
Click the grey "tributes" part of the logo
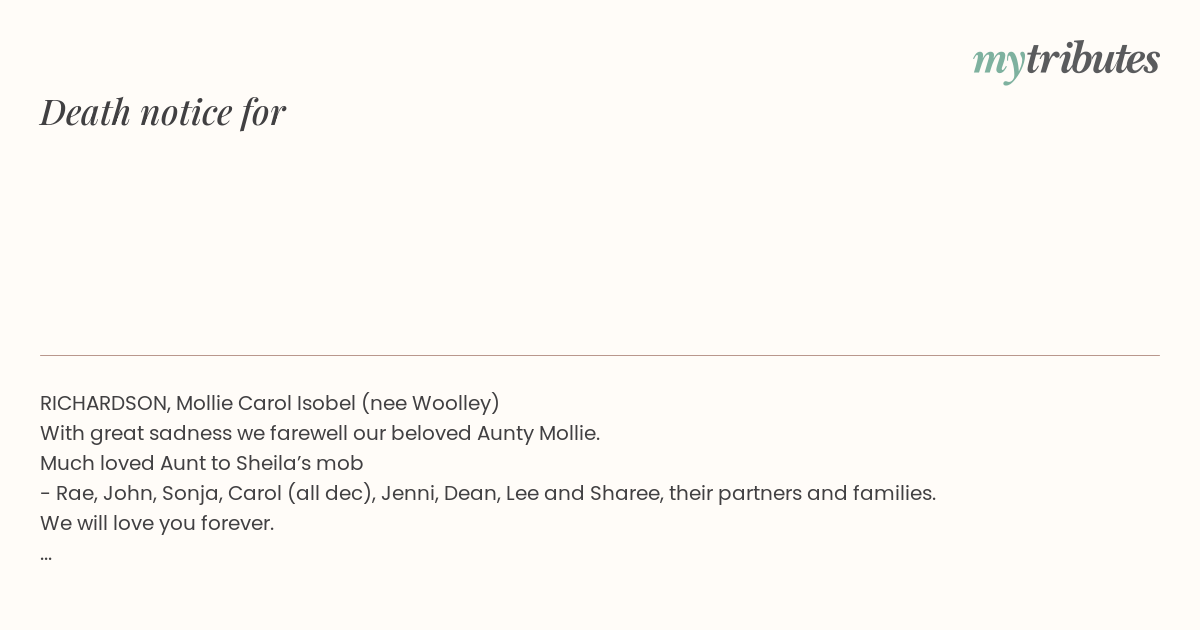[x=1092, y=58]
